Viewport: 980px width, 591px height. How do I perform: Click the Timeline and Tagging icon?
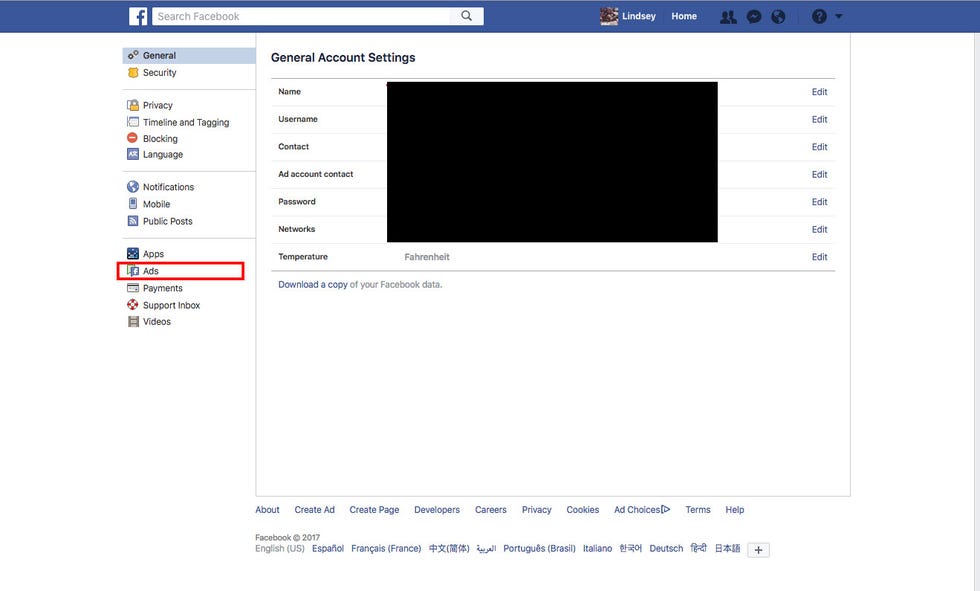(132, 122)
